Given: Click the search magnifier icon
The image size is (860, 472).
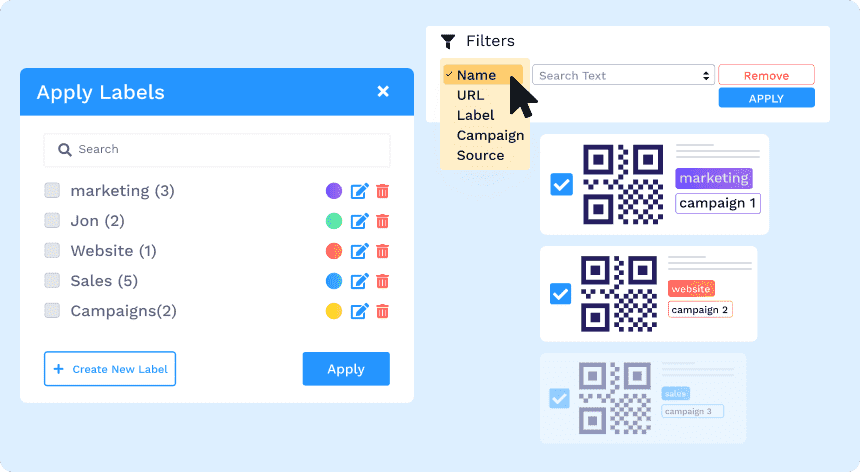Looking at the screenshot, I should [65, 150].
